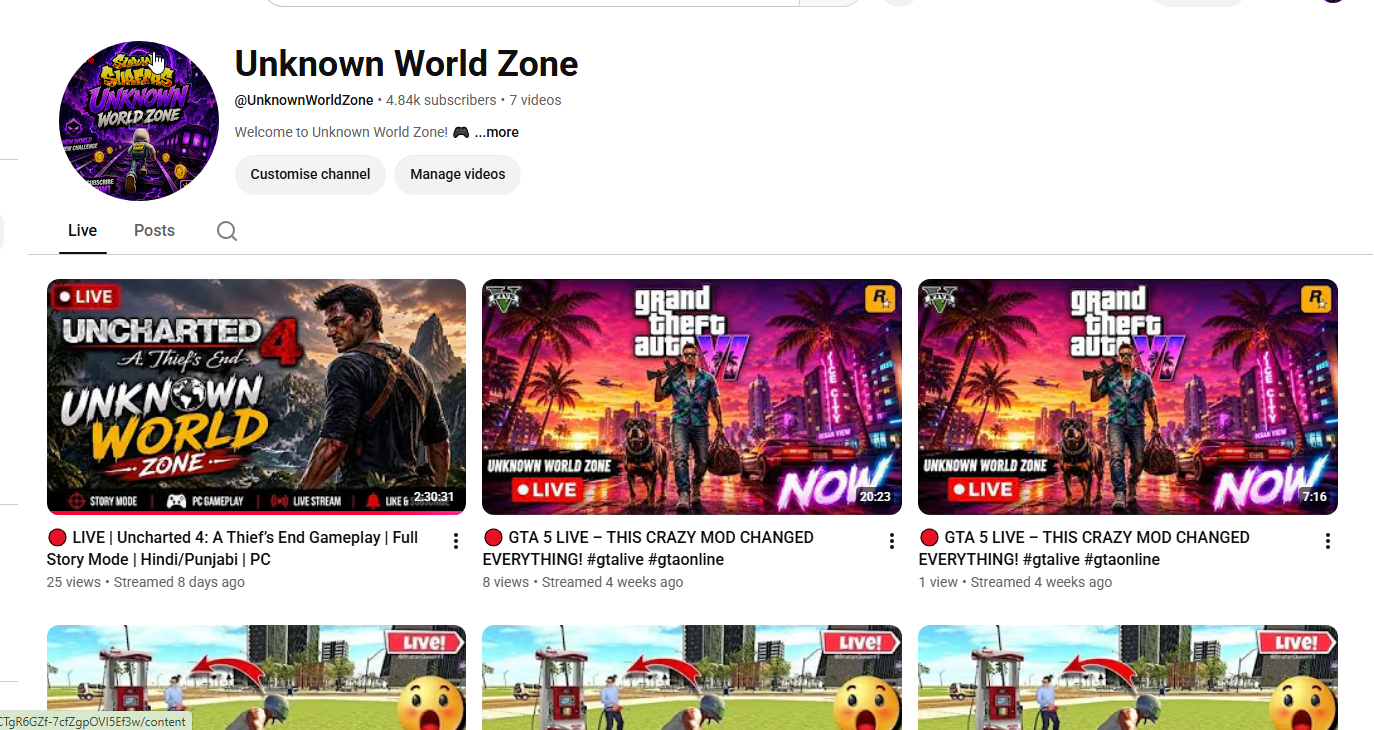Click '25 views • Streamed 8 days ago' text

click(146, 582)
